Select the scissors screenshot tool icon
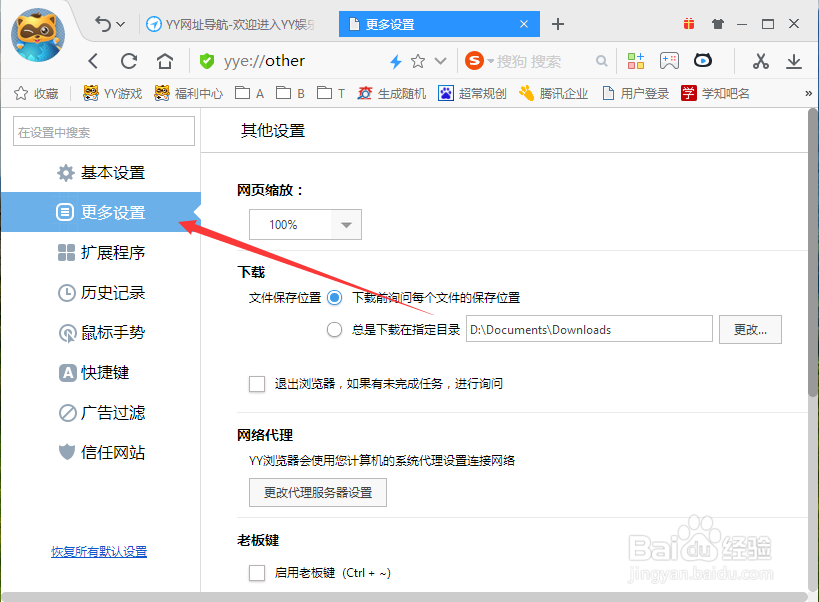Image resolution: width=819 pixels, height=602 pixels. (760, 60)
